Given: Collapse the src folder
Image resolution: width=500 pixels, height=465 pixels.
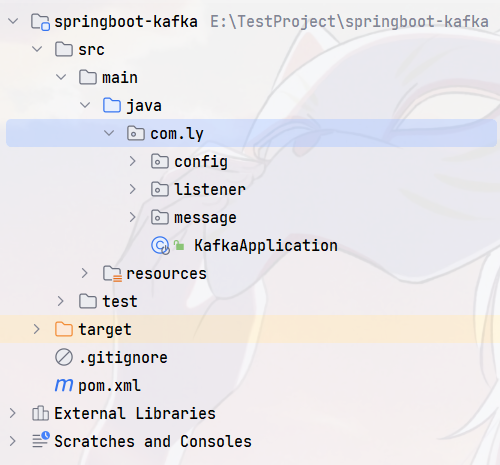Looking at the screenshot, I should [x=37, y=49].
